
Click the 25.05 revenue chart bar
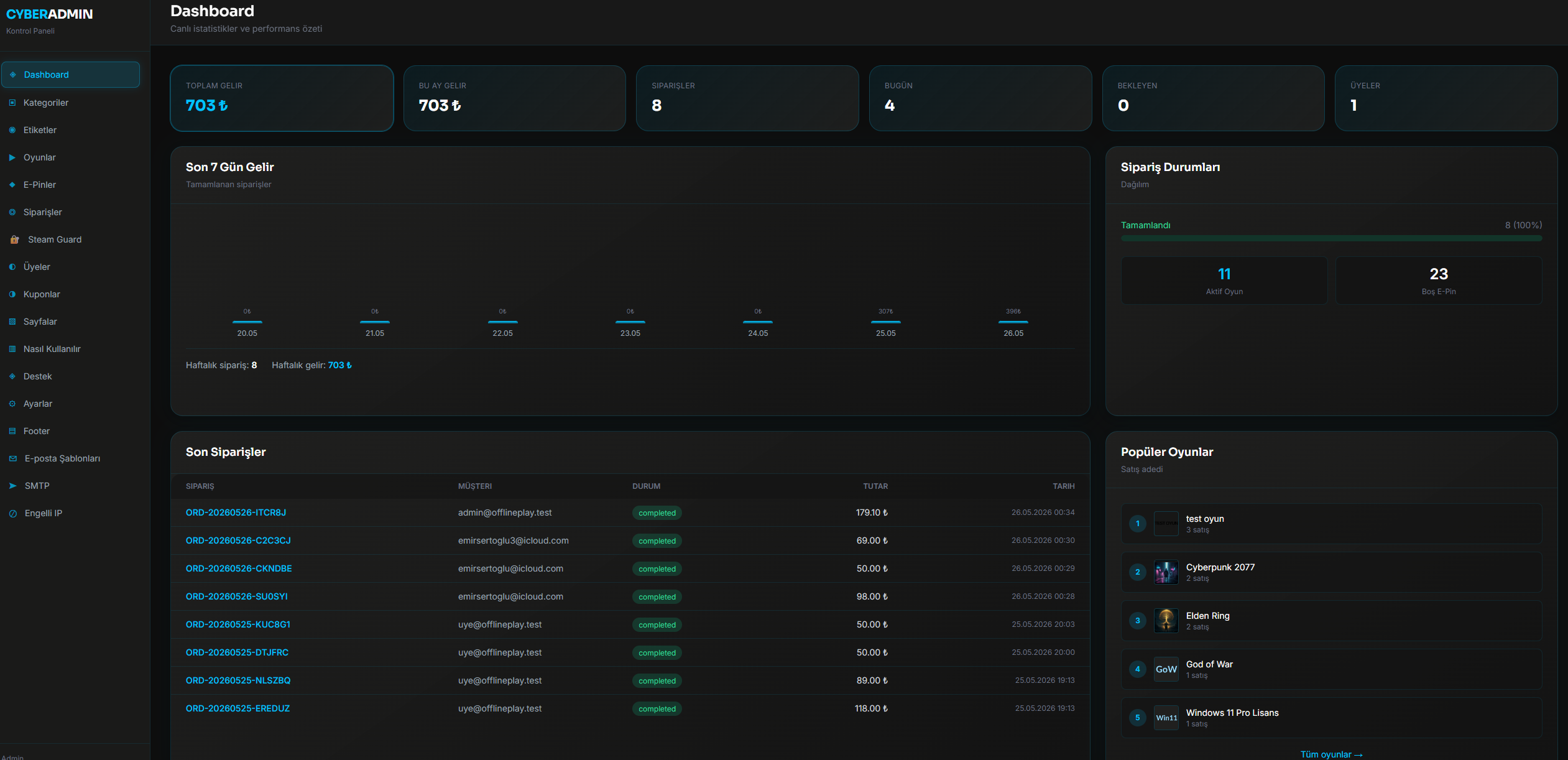(885, 322)
